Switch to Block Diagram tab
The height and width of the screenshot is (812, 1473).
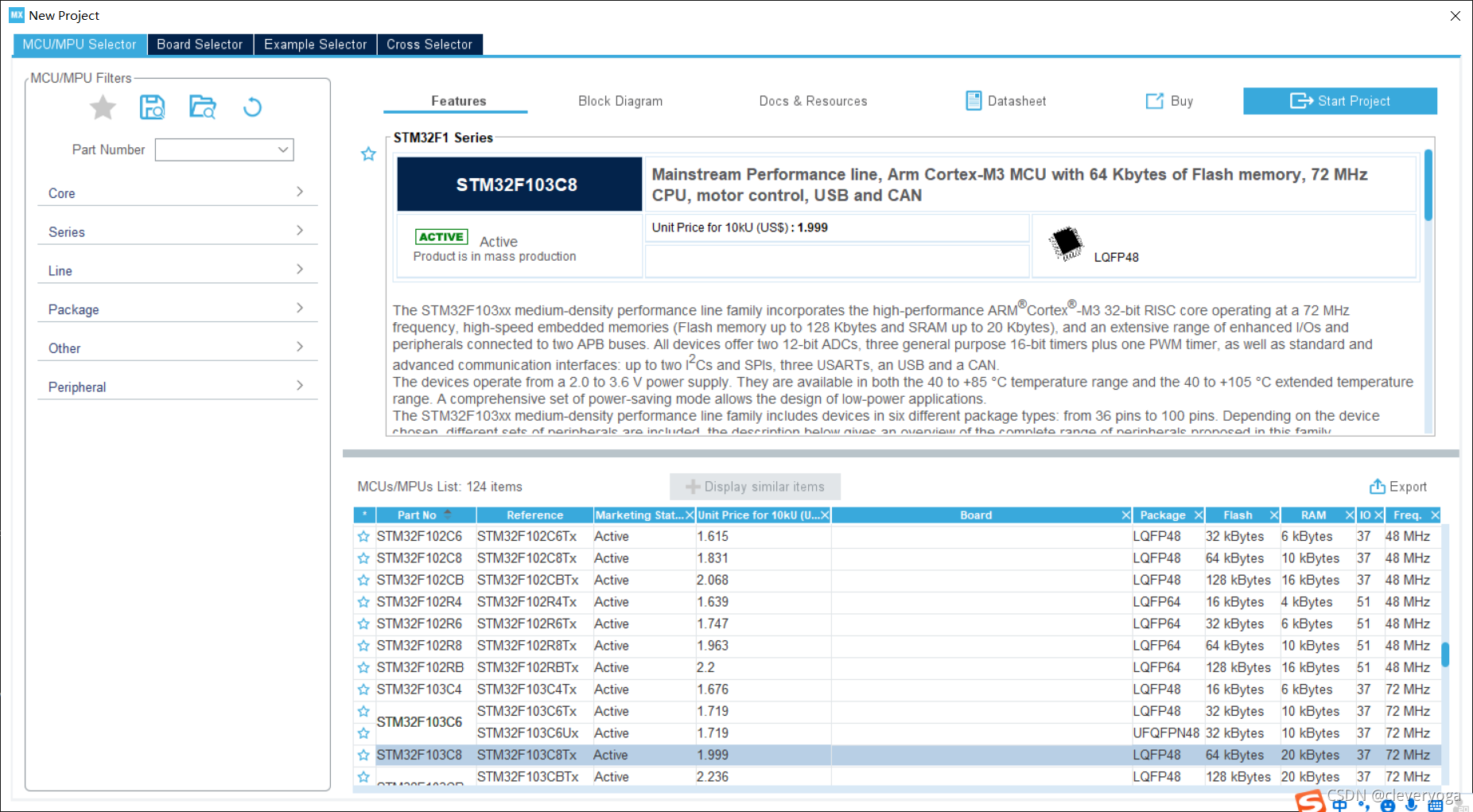pyautogui.click(x=620, y=101)
